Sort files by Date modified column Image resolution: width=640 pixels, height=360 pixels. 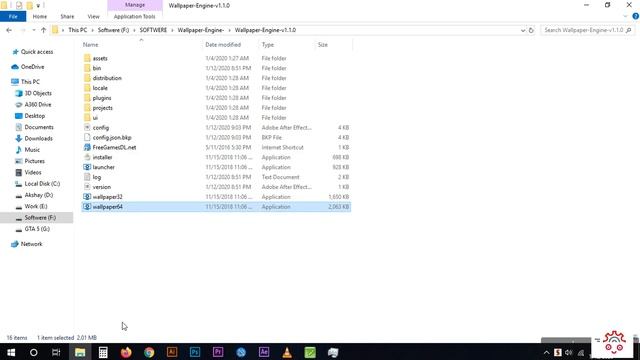(x=223, y=44)
